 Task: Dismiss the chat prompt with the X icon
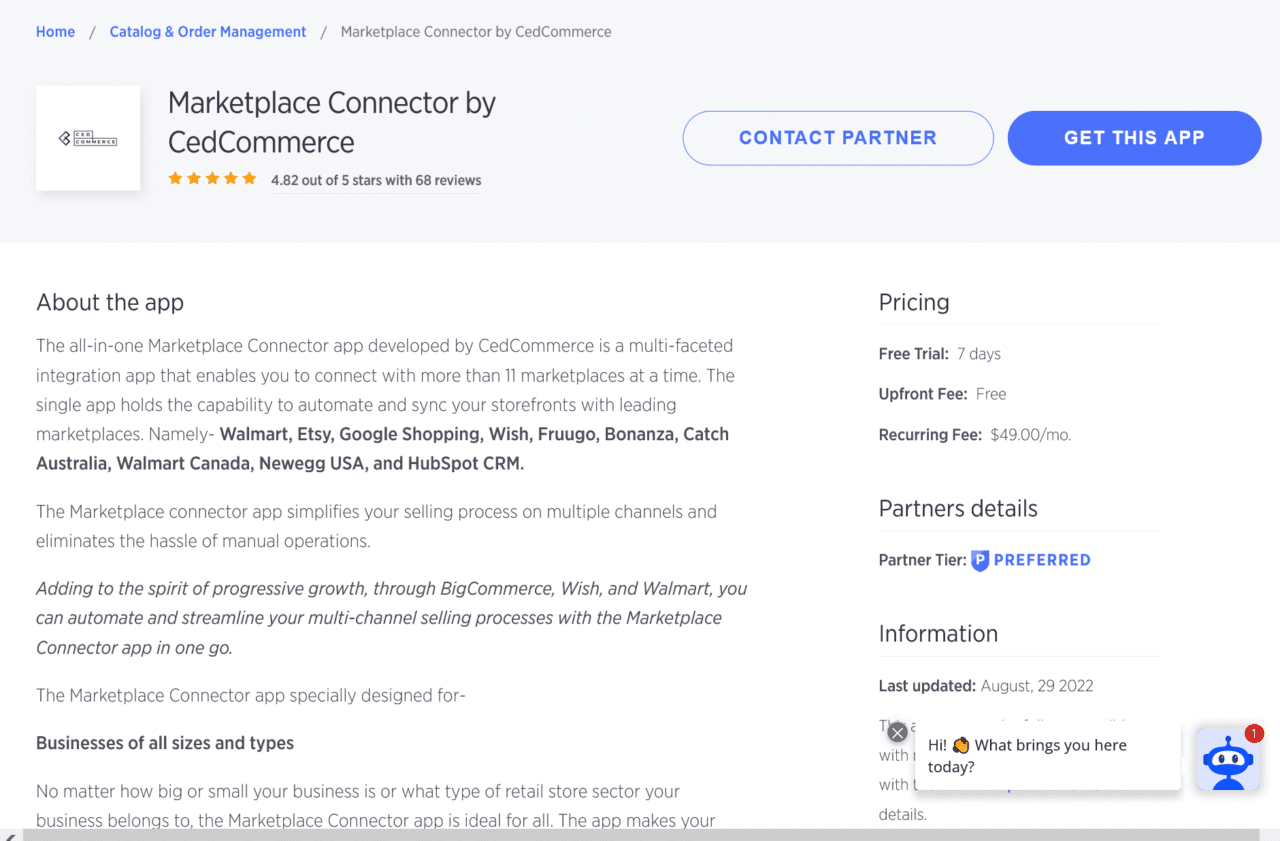click(x=897, y=732)
